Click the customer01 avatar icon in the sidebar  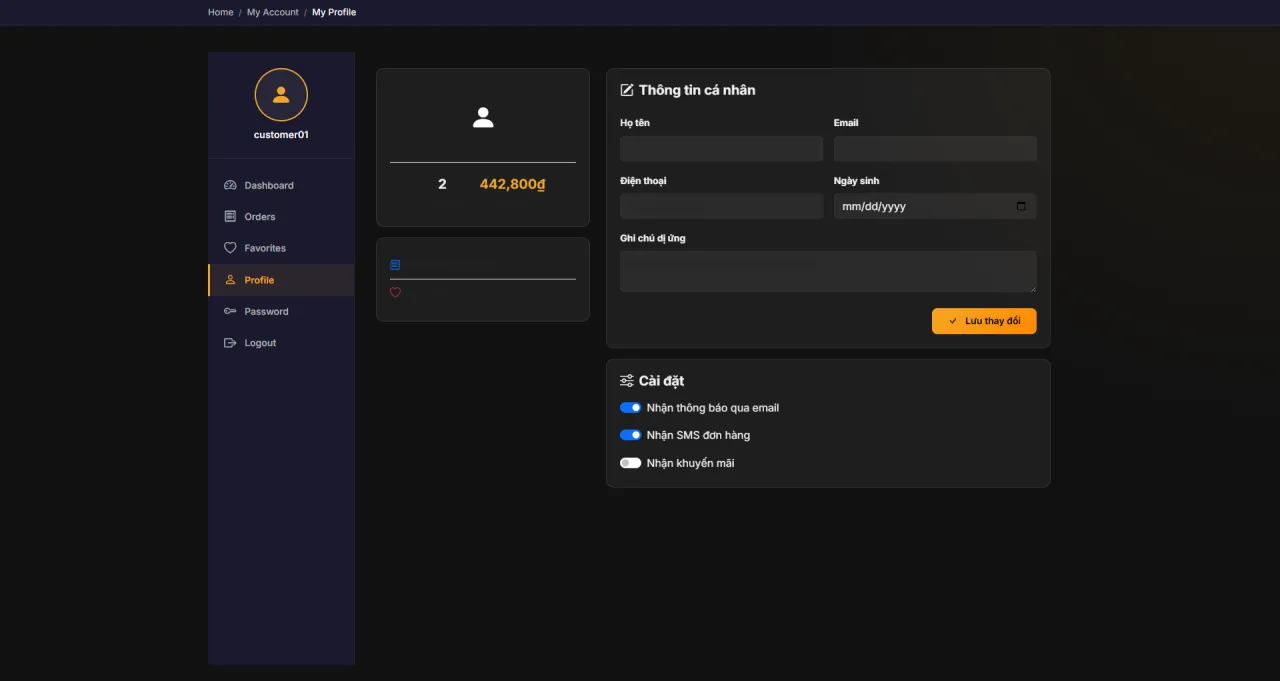tap(281, 95)
